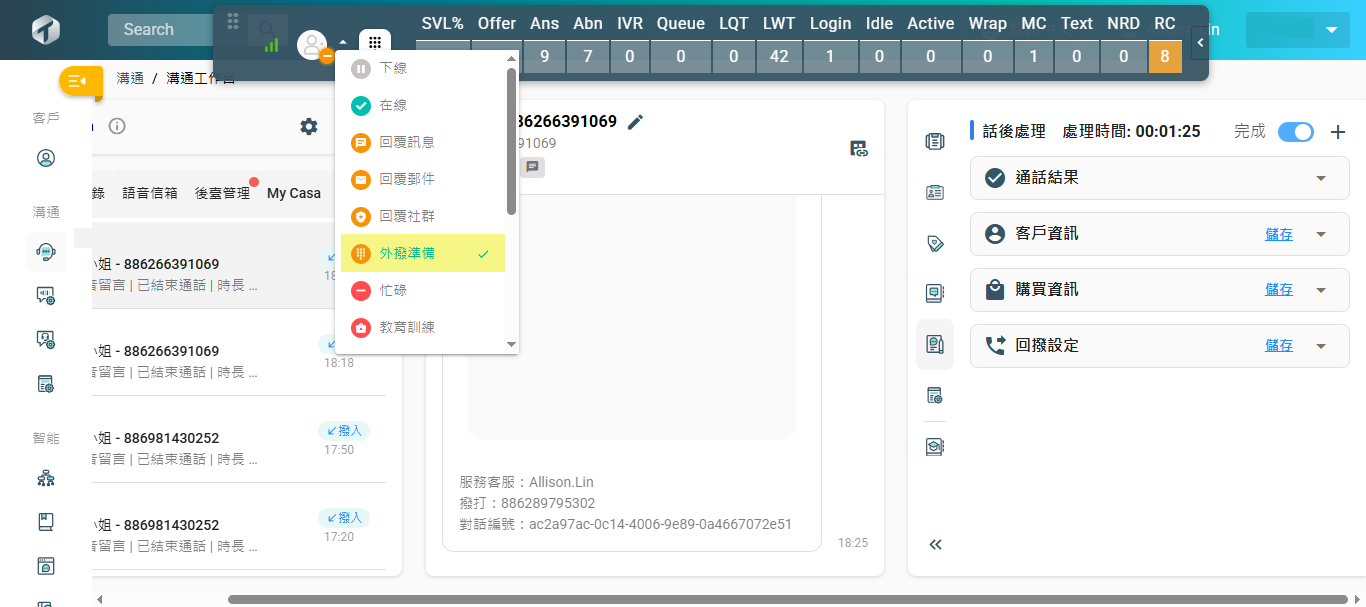1366x607 pixels.
Task: Open the customer profile sidebar icon
Action: [46, 158]
